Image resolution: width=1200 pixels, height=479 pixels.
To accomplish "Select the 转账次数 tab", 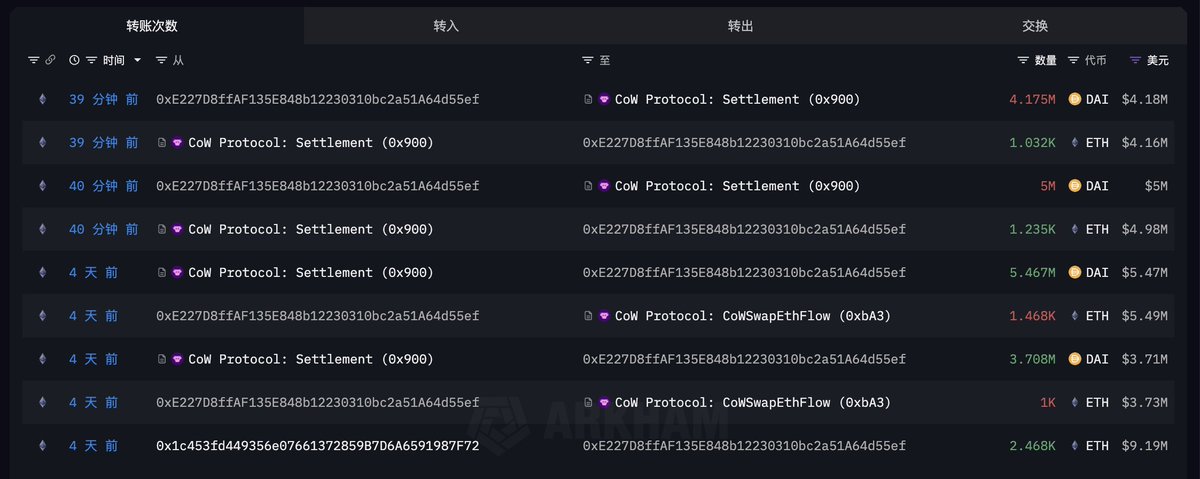I will pos(152,25).
